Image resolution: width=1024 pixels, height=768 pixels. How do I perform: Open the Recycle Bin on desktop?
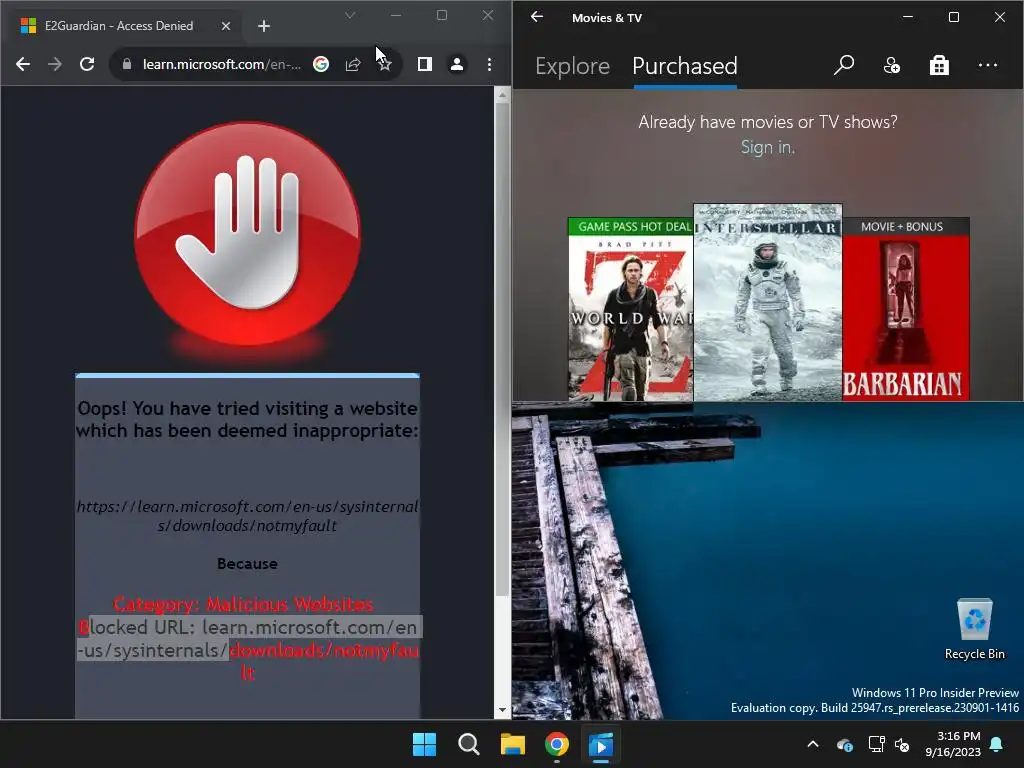(974, 629)
